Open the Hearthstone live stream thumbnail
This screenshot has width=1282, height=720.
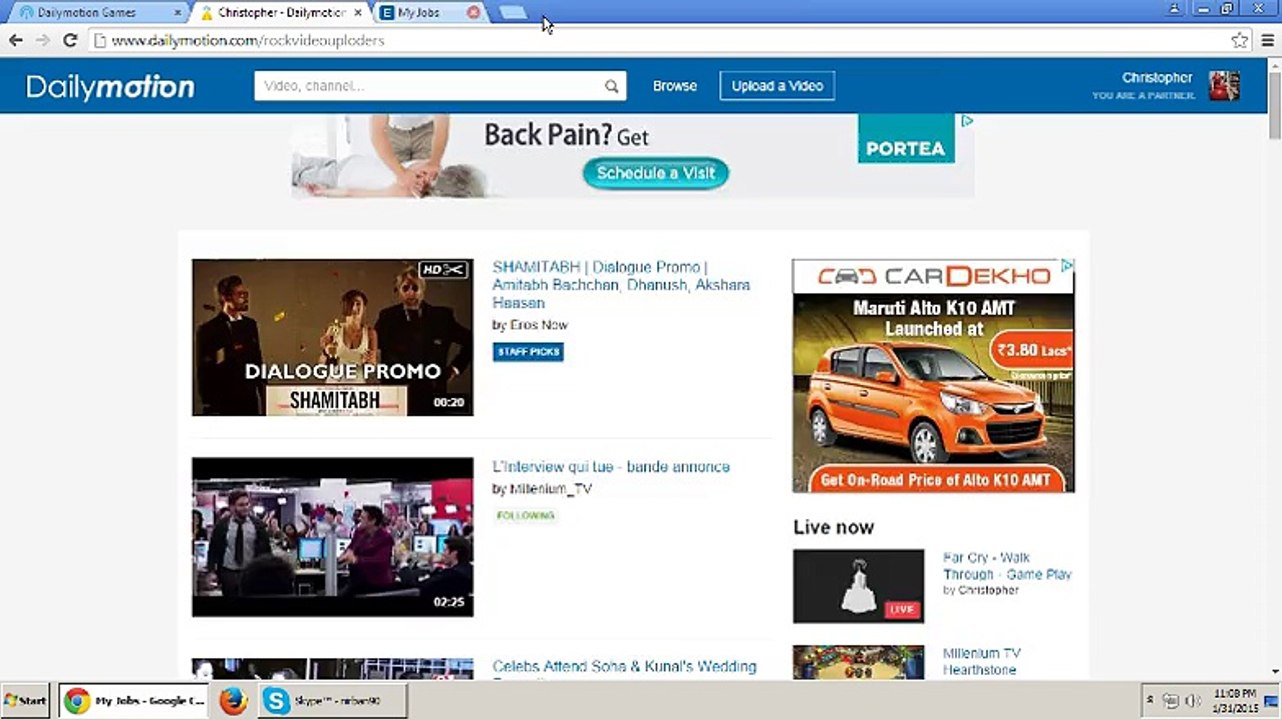click(x=859, y=663)
